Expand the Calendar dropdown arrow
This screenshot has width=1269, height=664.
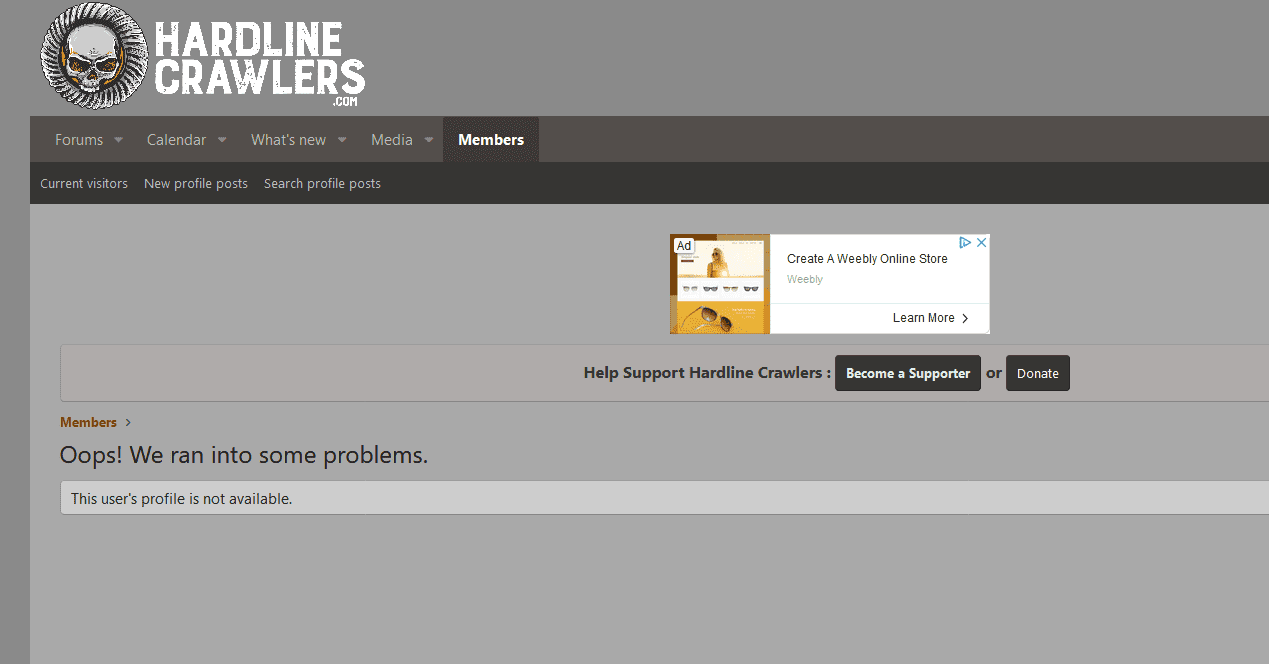(x=222, y=140)
